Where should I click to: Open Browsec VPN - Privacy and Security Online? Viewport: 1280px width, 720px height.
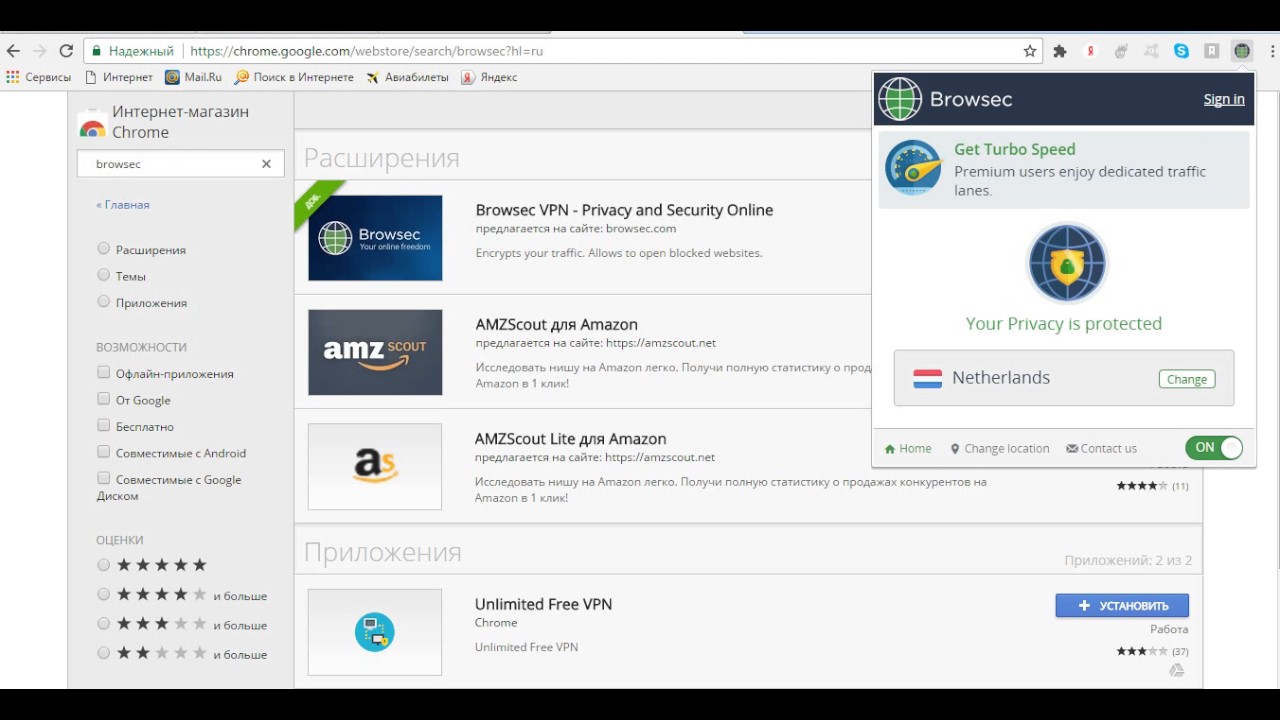click(624, 210)
